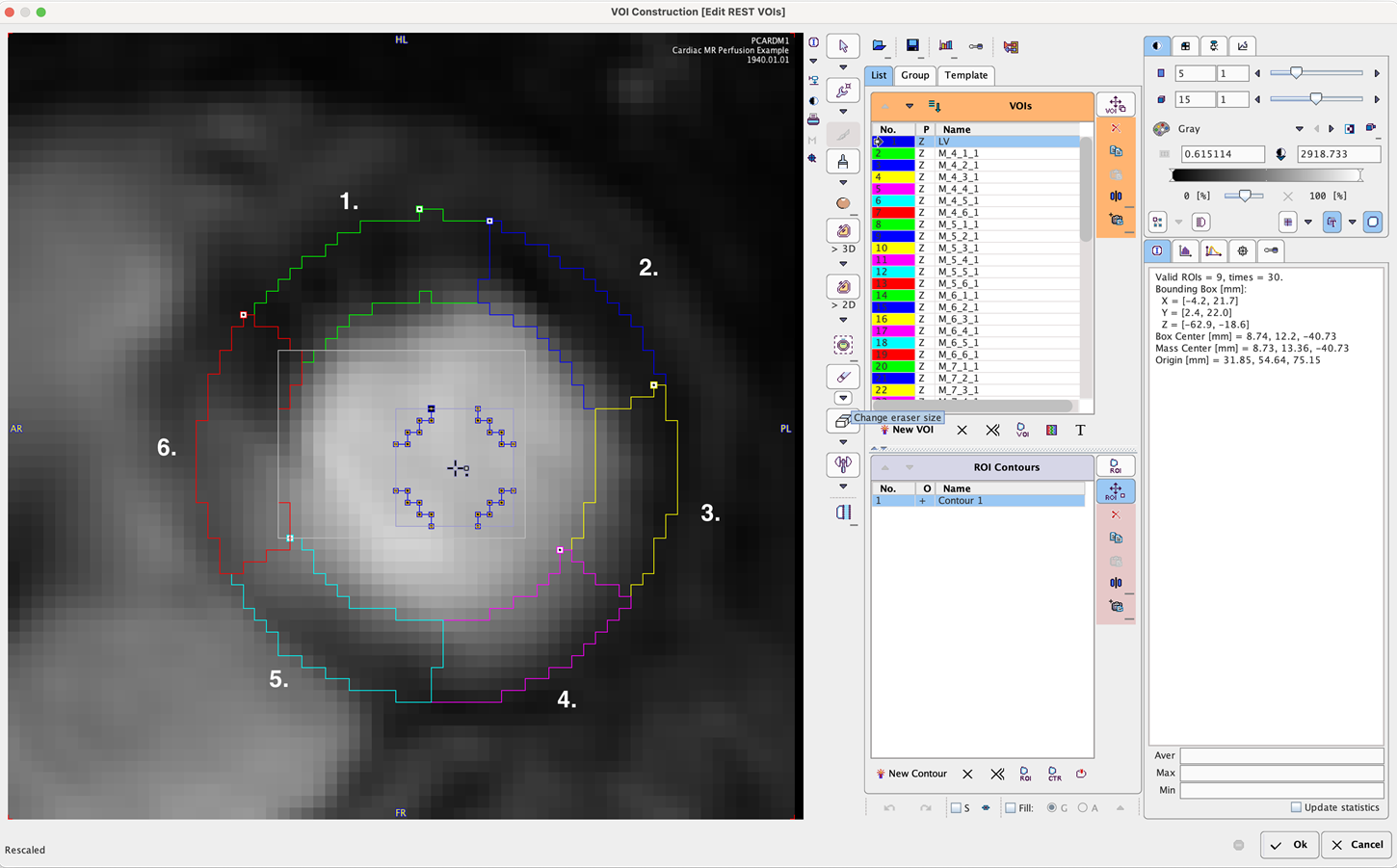Mirror the VOI with the orange-panel flip icon
The height and width of the screenshot is (868, 1397).
click(1116, 197)
